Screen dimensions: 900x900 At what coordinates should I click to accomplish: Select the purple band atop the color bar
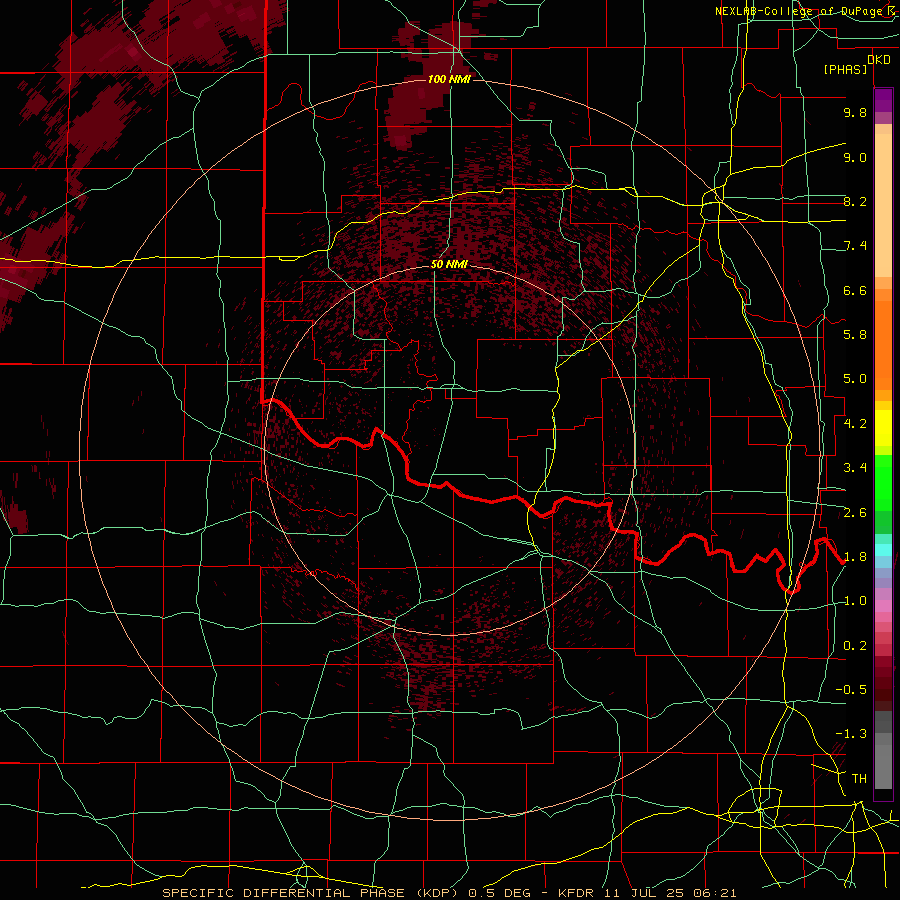coord(883,100)
